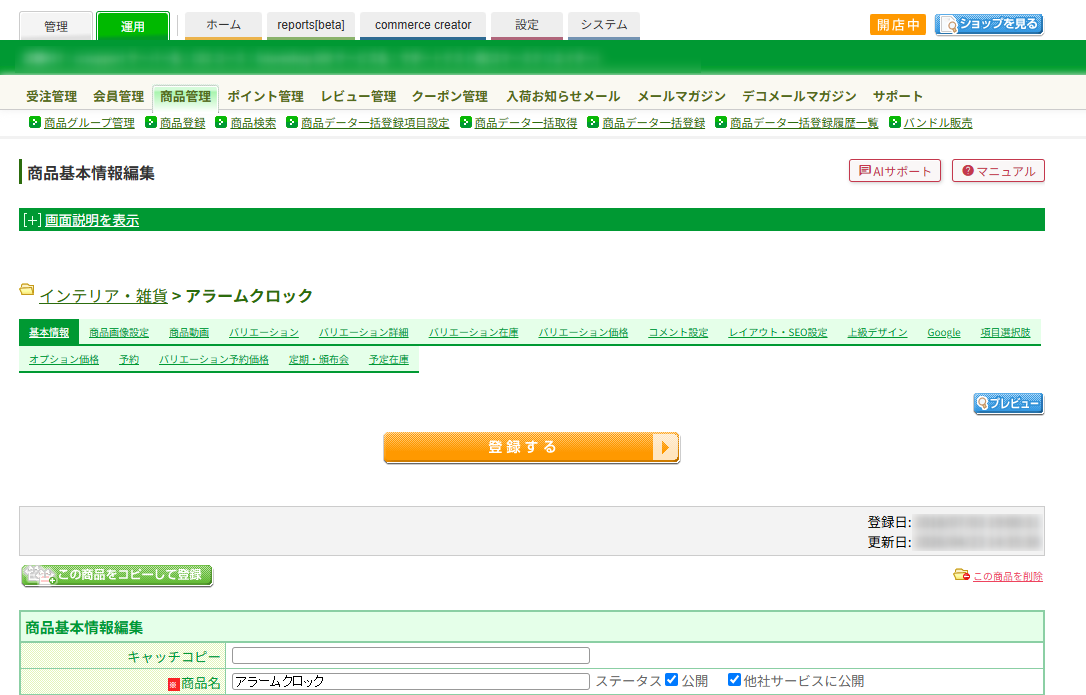The height and width of the screenshot is (695, 1086).
Task: Go to 商品動画 tab
Action: [189, 333]
